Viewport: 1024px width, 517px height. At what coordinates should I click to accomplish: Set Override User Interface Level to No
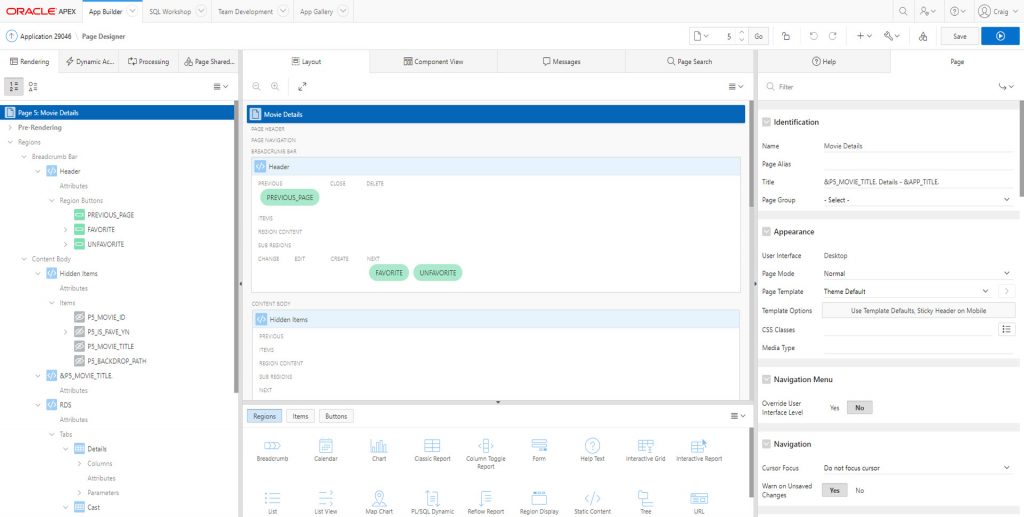(859, 407)
